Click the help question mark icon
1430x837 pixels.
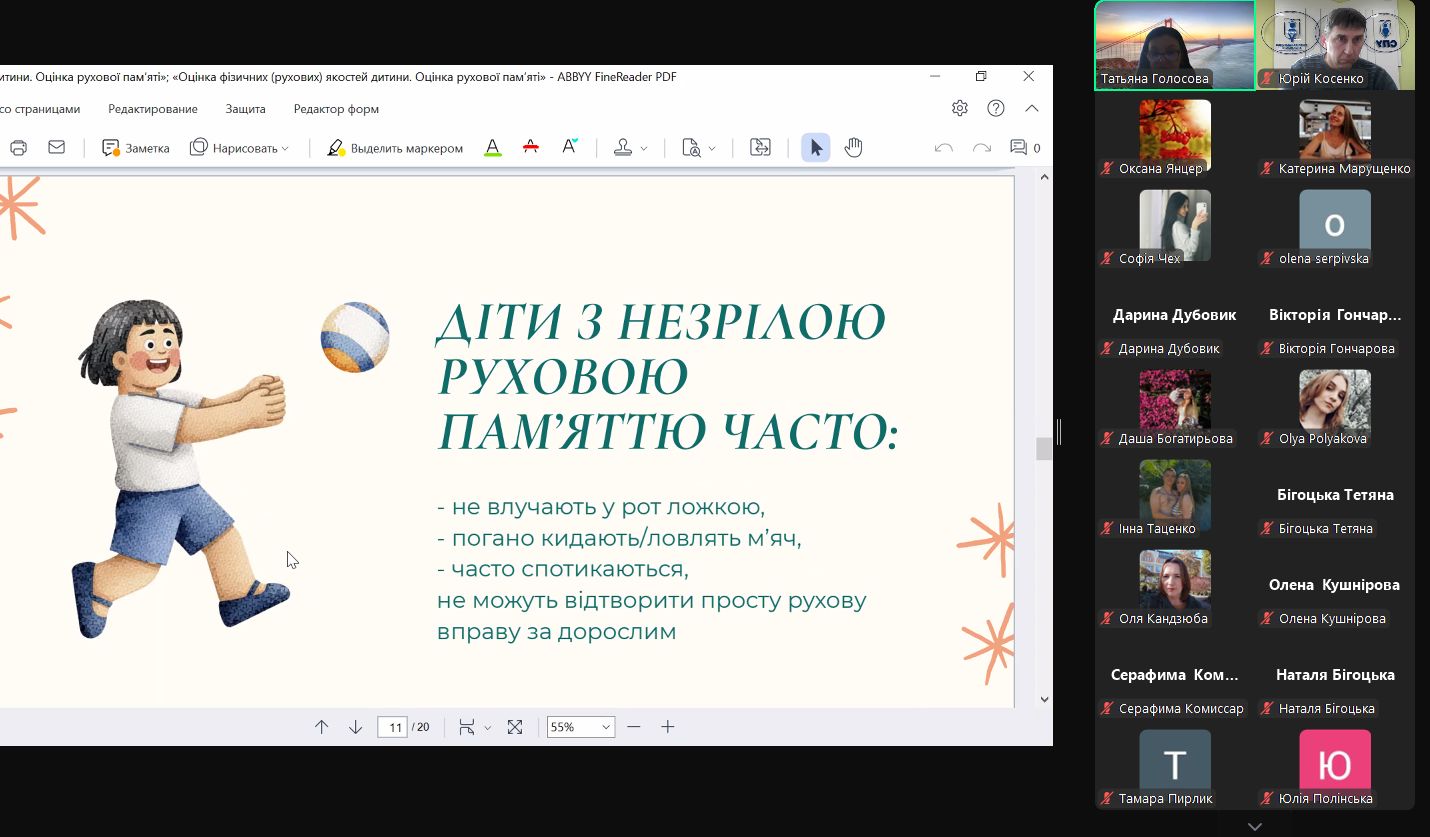click(x=995, y=108)
